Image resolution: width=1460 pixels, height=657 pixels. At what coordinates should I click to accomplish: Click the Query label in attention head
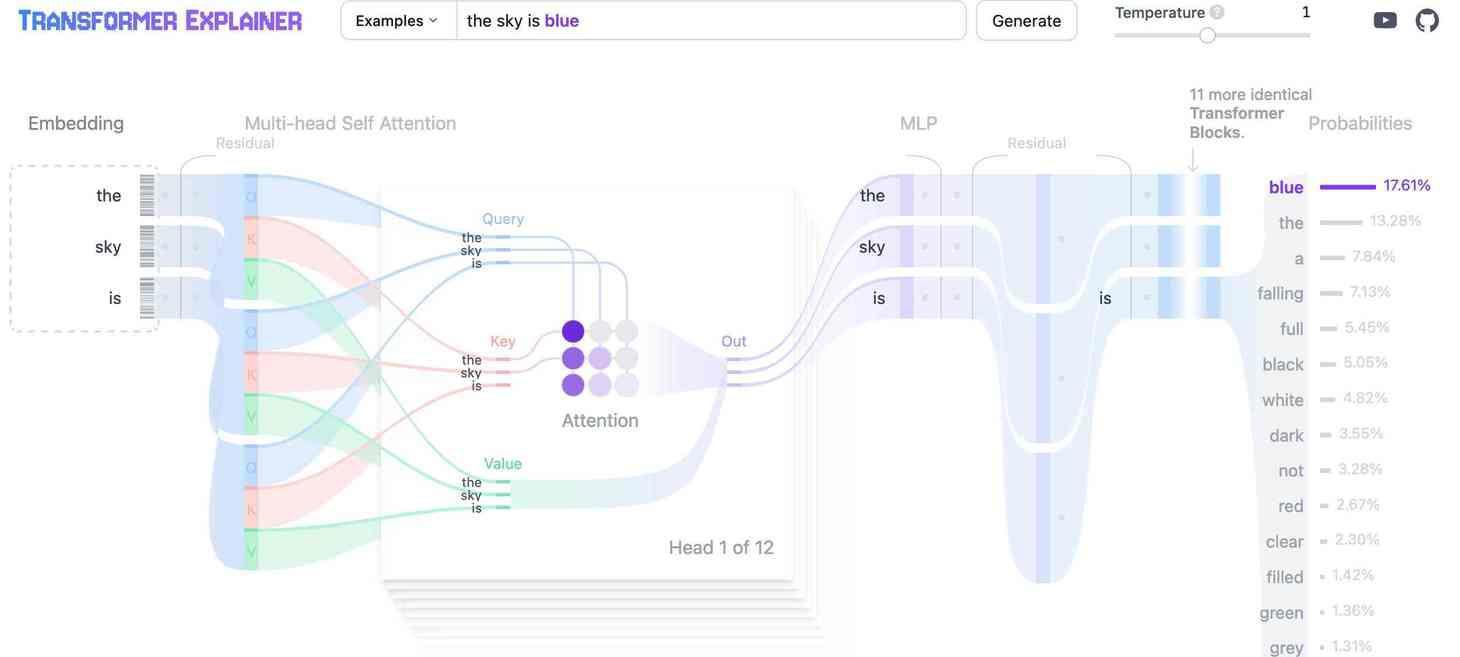[x=503, y=218]
